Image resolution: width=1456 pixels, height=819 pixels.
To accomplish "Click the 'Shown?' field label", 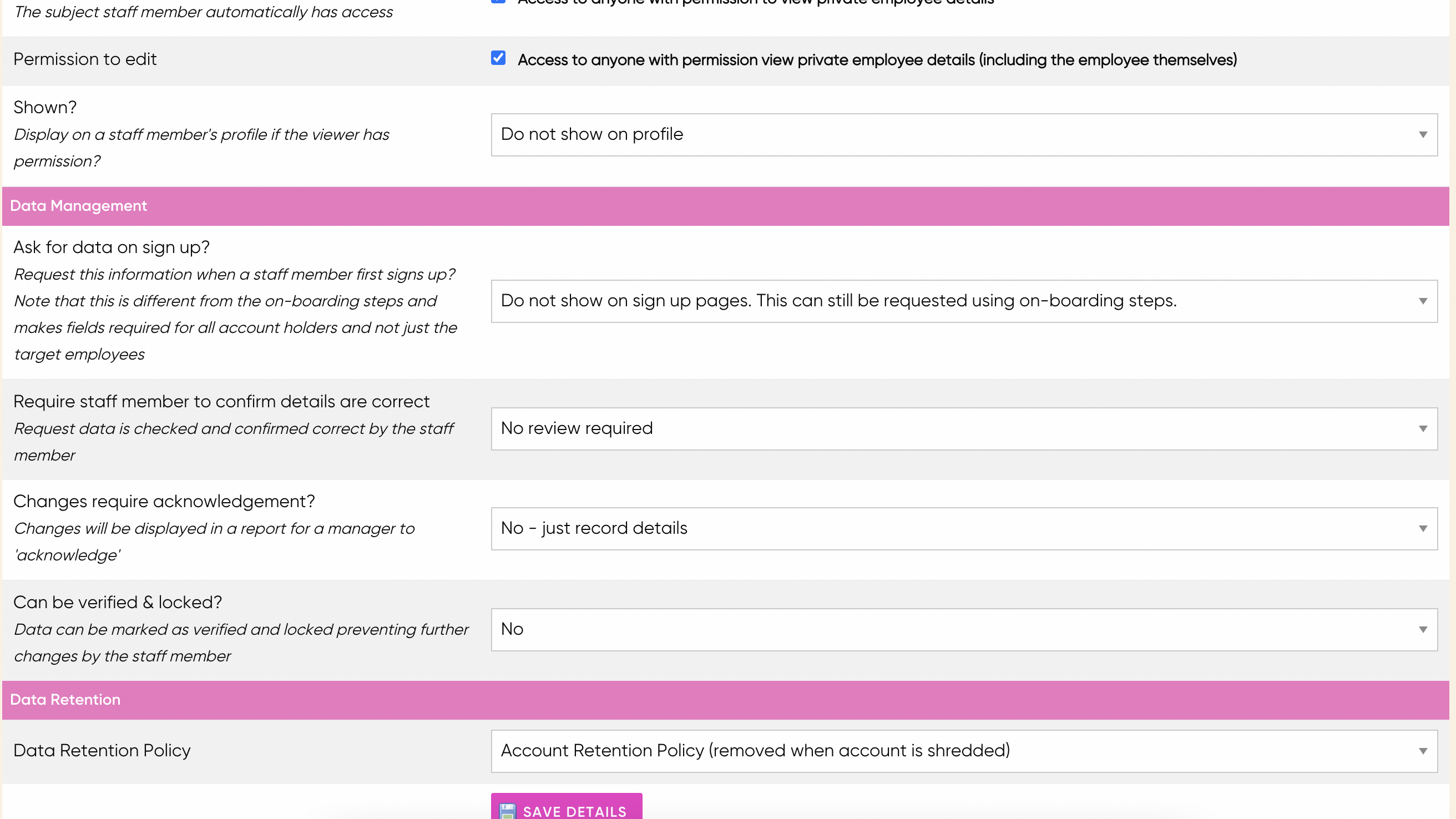I will pyautogui.click(x=44, y=107).
